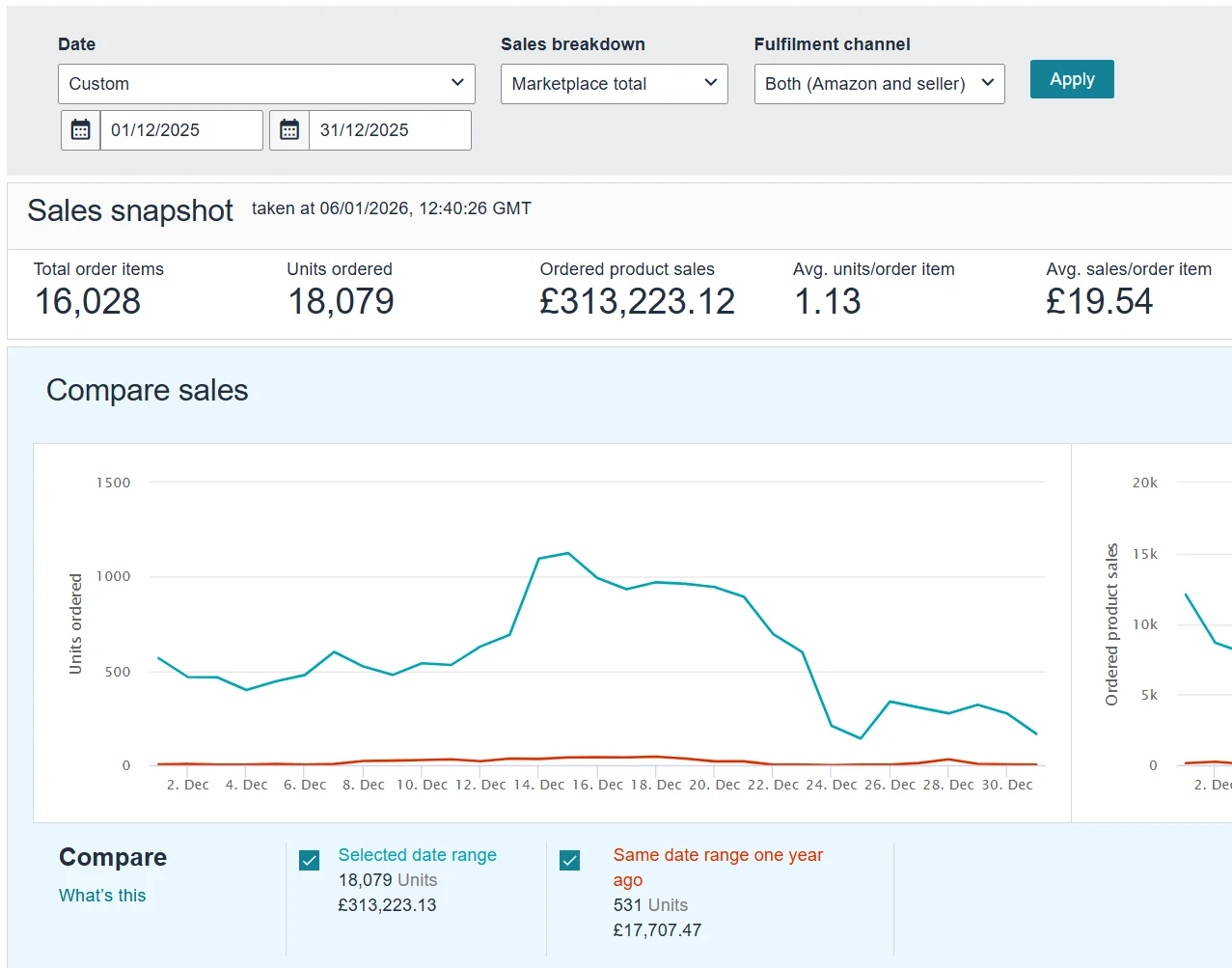The image size is (1232, 968).
Task: Click the £17,707.47 comparison value
Action: click(x=658, y=930)
